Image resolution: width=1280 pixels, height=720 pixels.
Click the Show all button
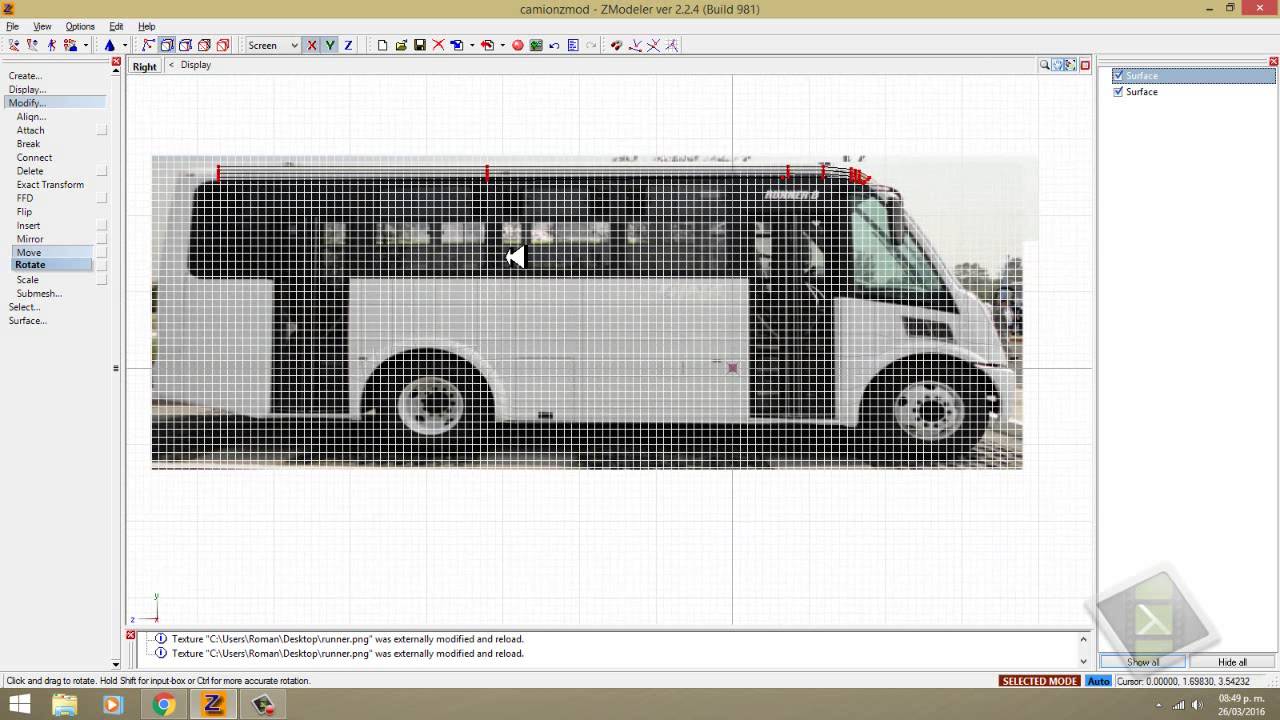1143,662
